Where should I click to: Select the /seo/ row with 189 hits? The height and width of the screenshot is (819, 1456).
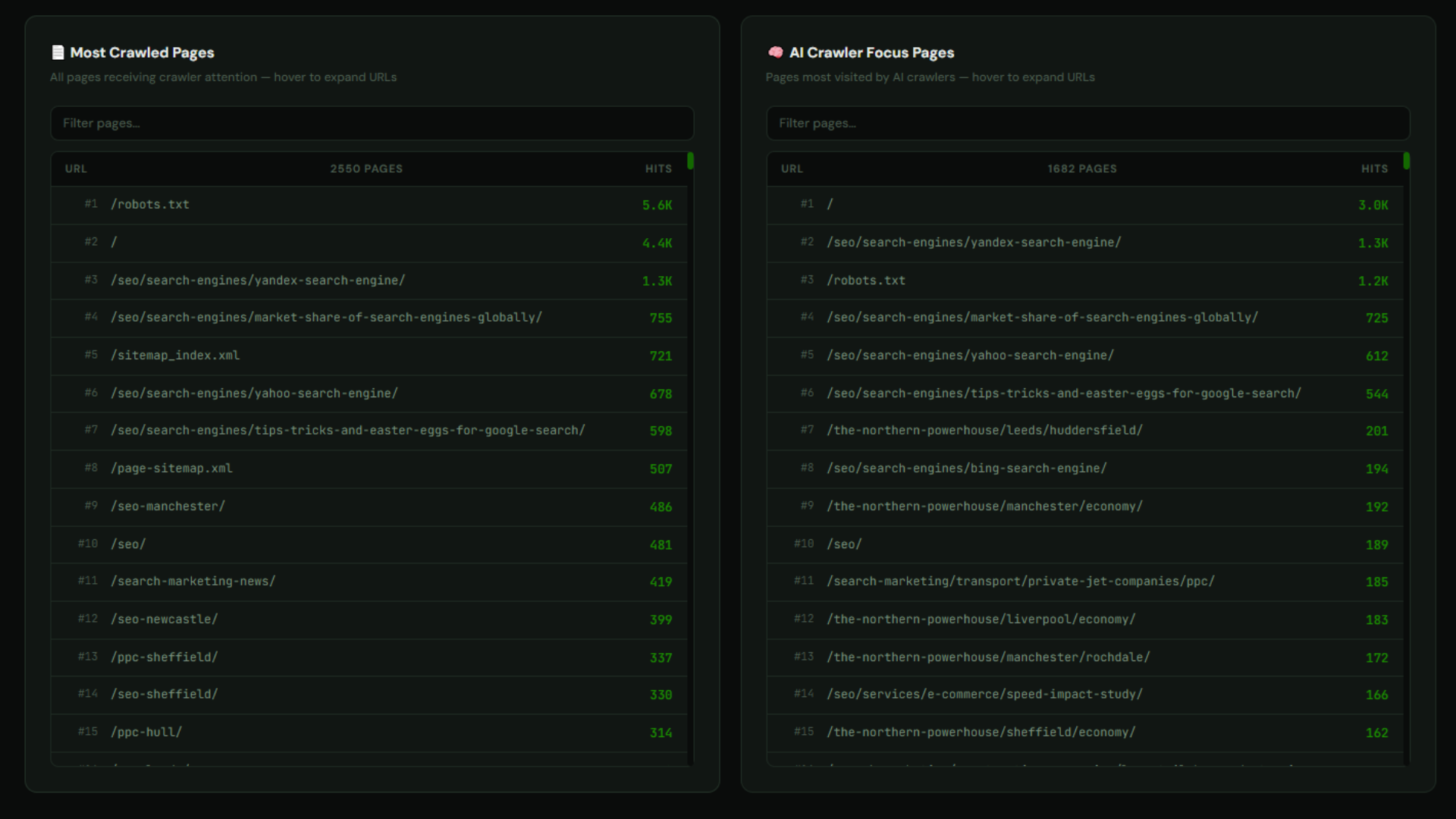pos(1085,544)
